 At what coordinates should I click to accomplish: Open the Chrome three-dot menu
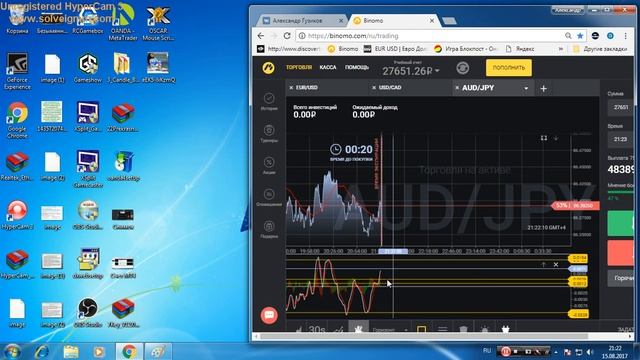click(625, 36)
